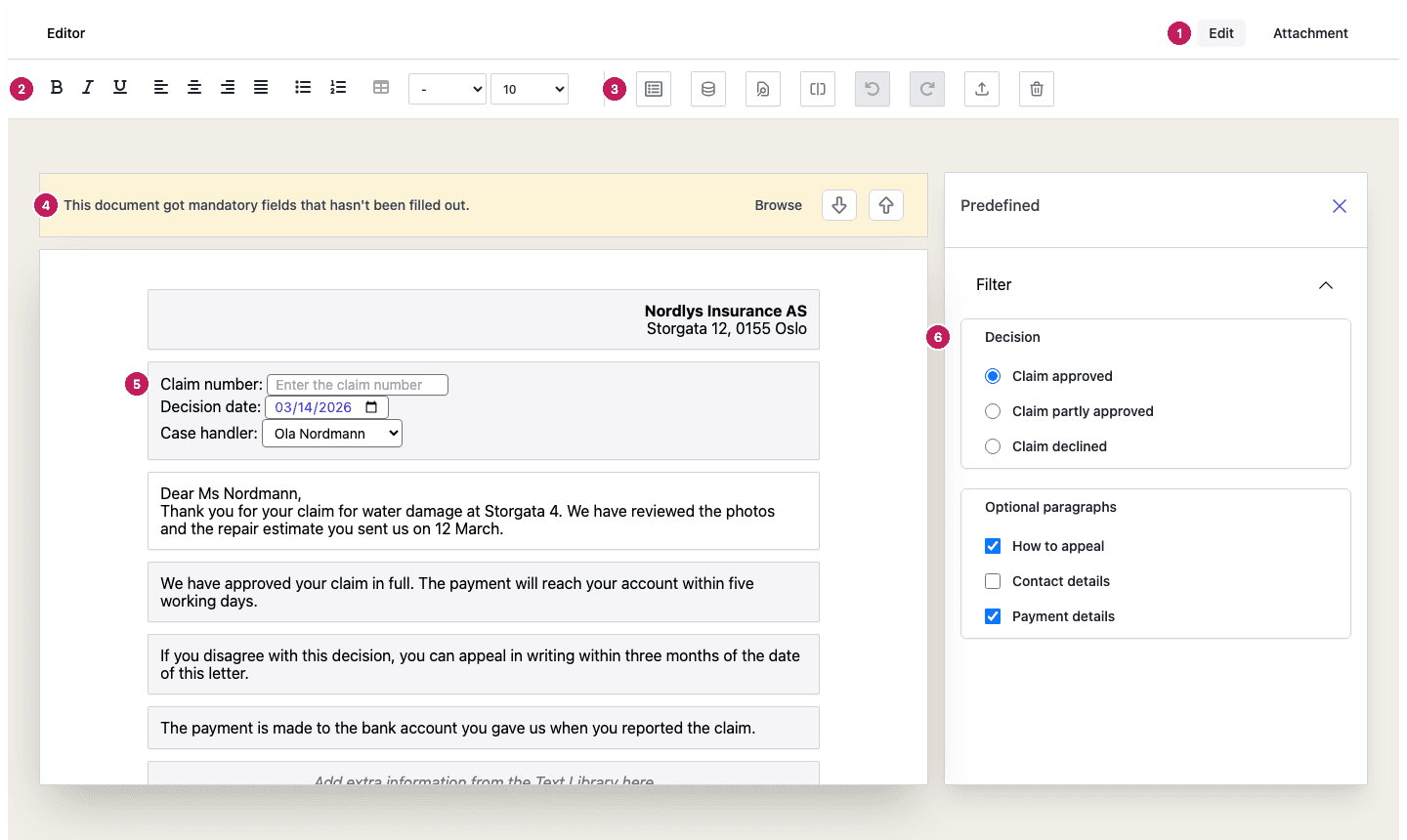
Task: Select Claim approved radio option
Action: click(x=993, y=376)
